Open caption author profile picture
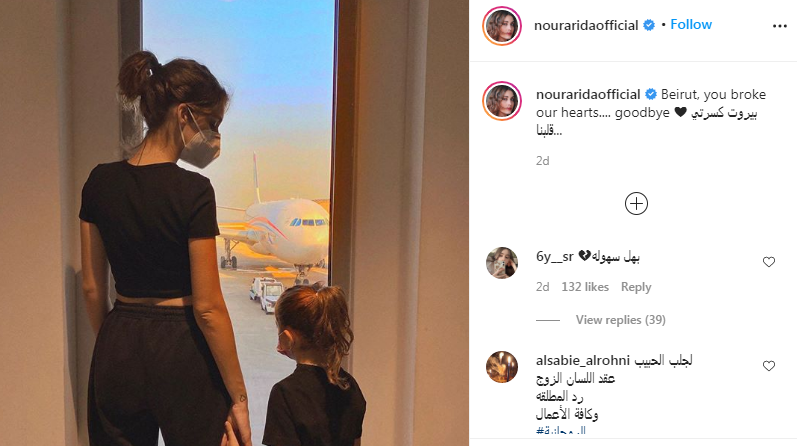 (502, 101)
